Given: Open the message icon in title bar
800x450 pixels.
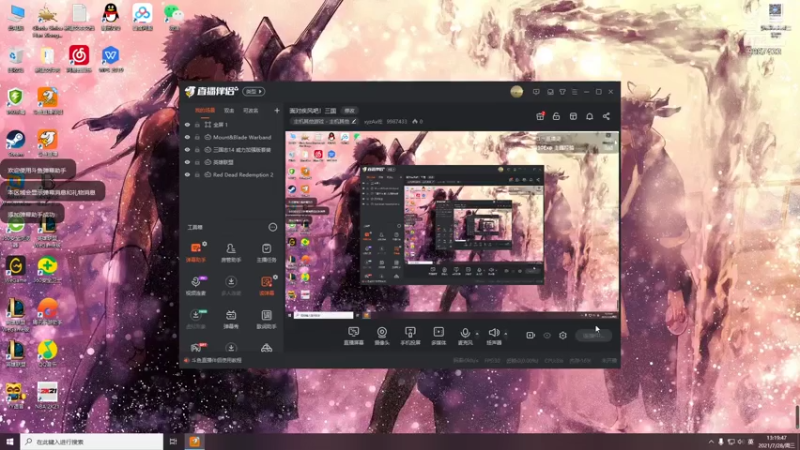Looking at the screenshot, I should (x=536, y=92).
